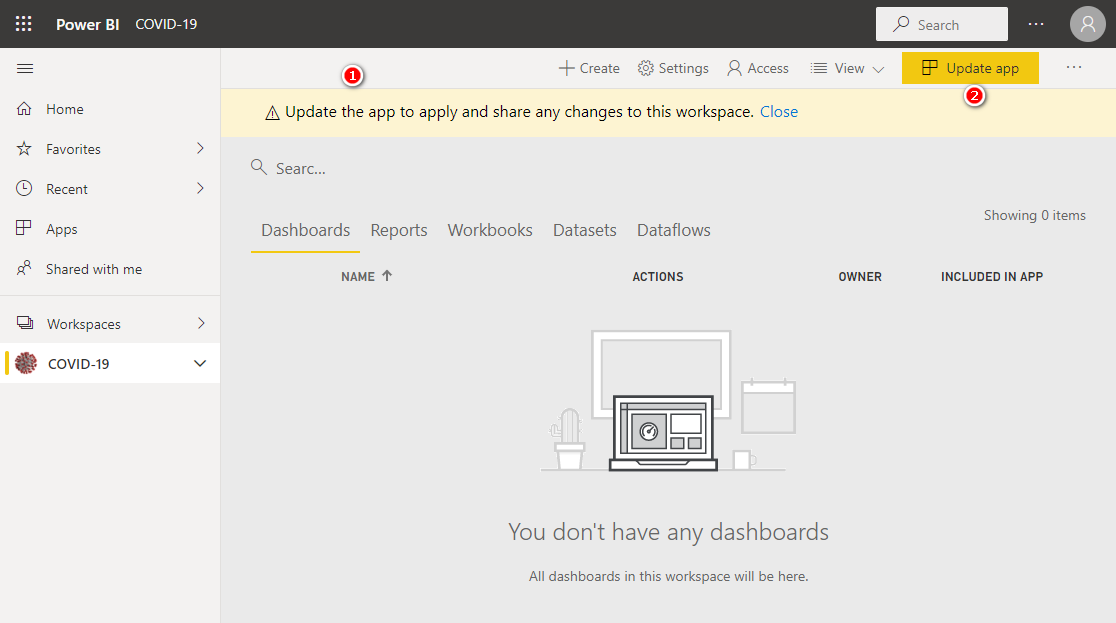Click the user profile avatar
Viewport: 1116px width, 623px height.
click(1087, 24)
